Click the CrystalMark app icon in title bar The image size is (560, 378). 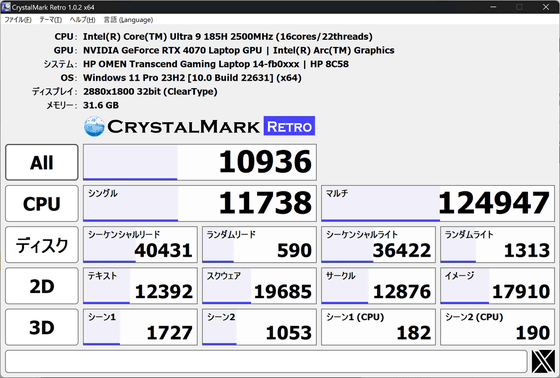(6, 7)
